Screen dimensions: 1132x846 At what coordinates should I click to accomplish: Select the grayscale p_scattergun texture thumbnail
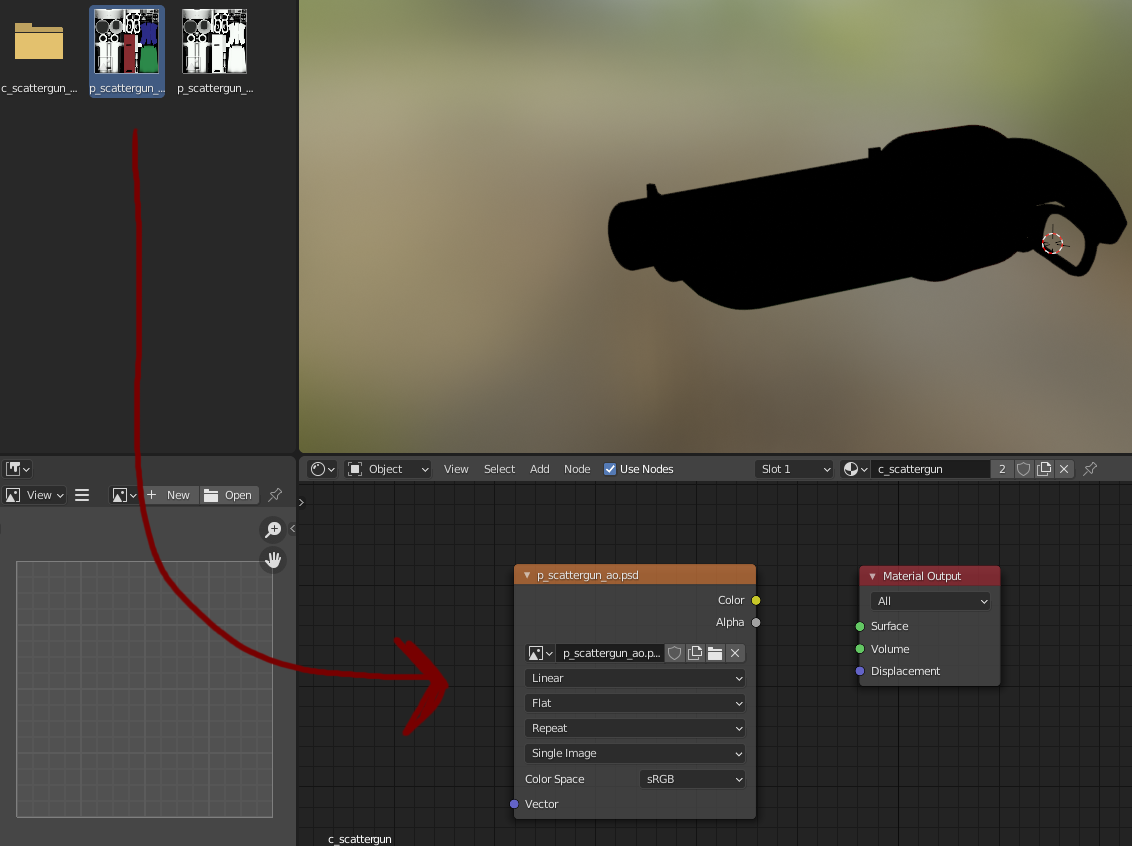coord(214,41)
